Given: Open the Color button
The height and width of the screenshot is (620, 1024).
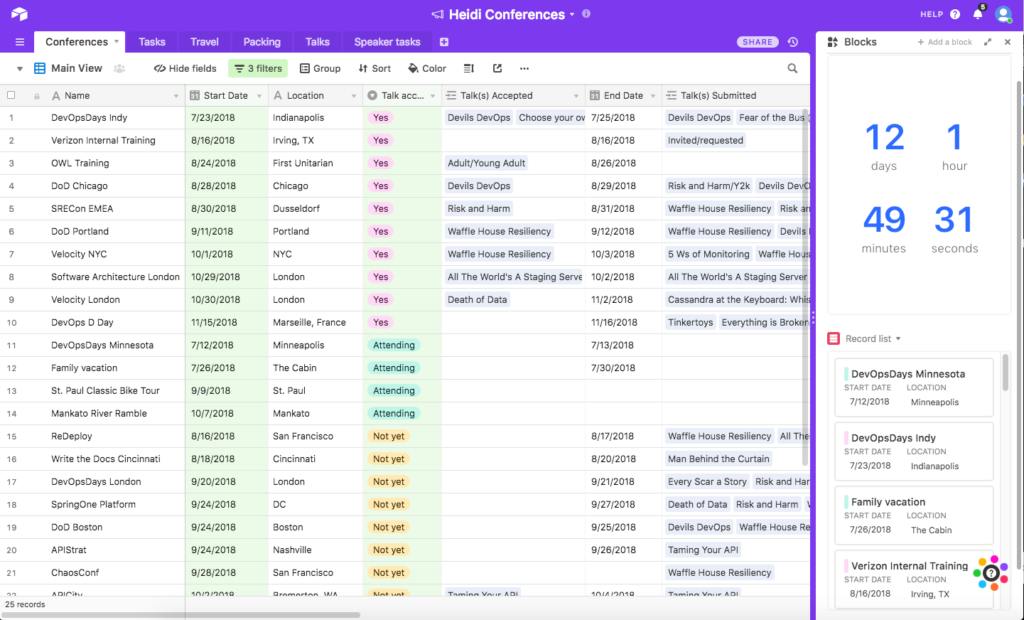Looking at the screenshot, I should [x=426, y=69].
